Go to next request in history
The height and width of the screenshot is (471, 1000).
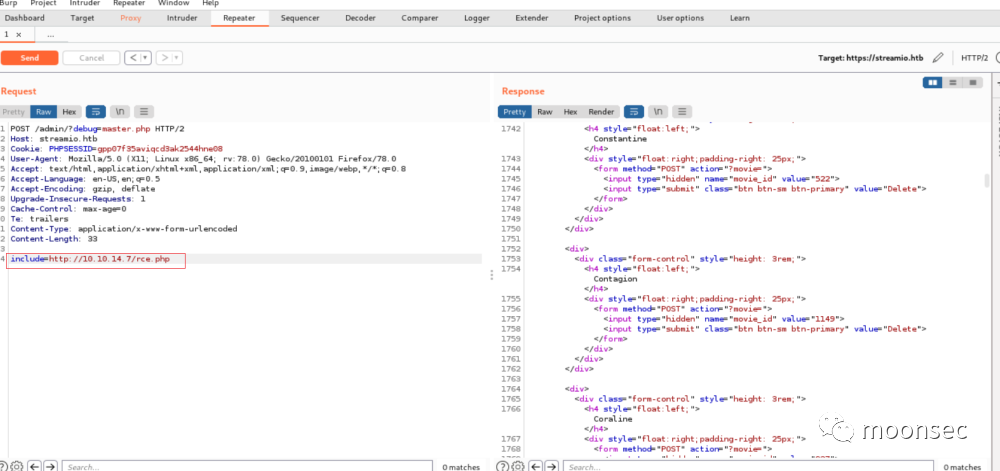coord(165,58)
